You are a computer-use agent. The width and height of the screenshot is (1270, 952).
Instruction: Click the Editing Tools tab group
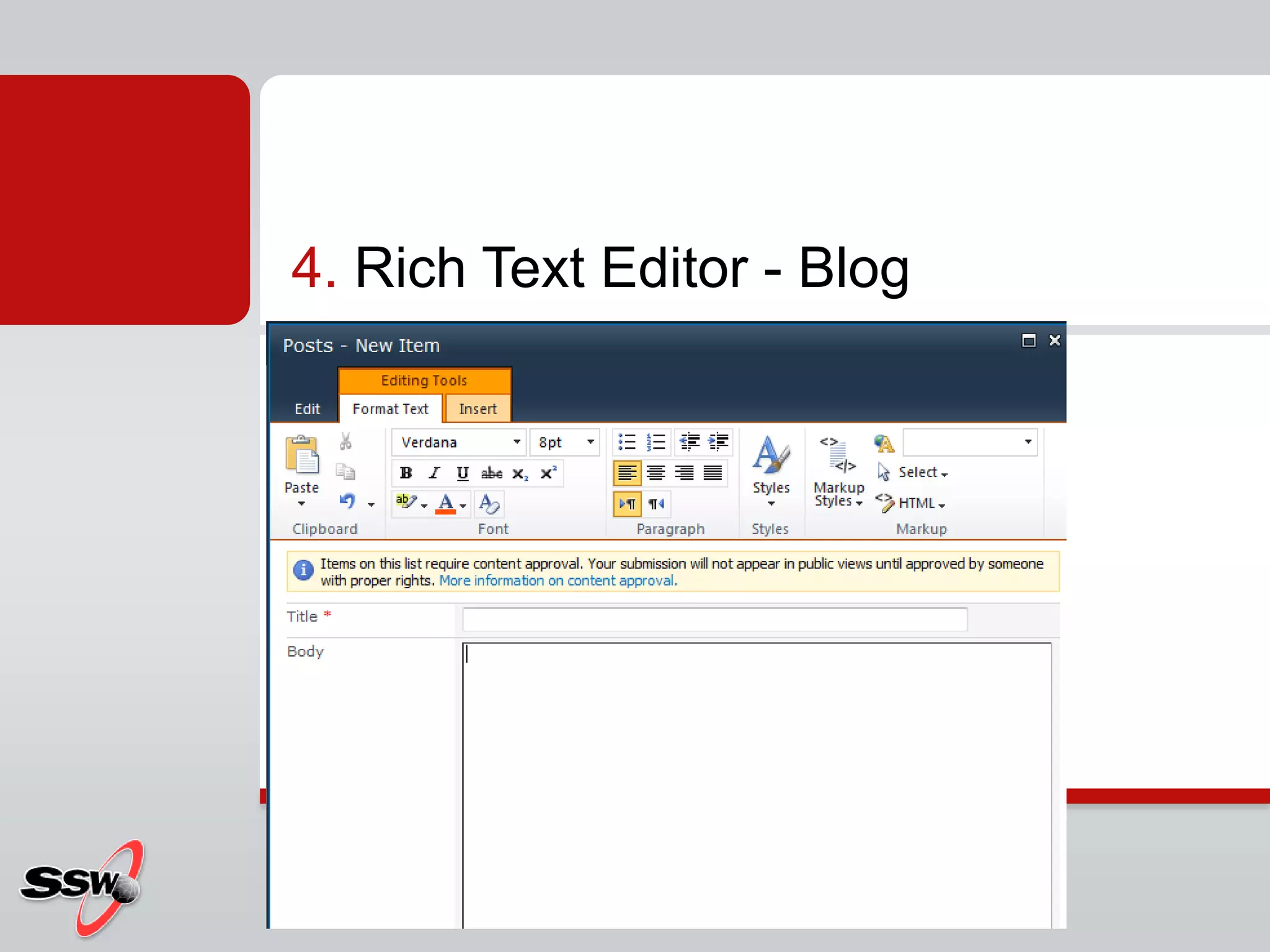pyautogui.click(x=424, y=381)
